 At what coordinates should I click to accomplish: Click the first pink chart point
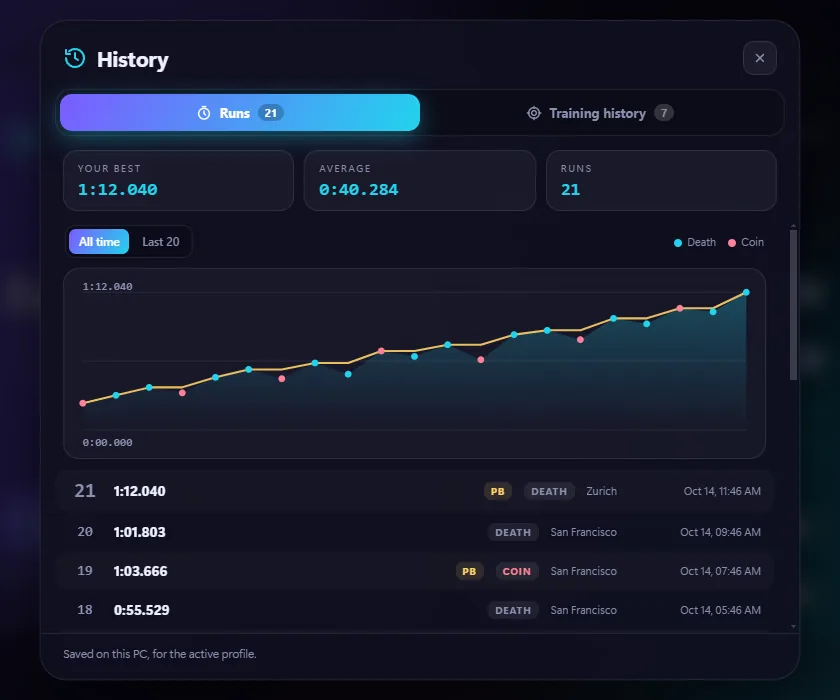pyautogui.click(x=82, y=403)
